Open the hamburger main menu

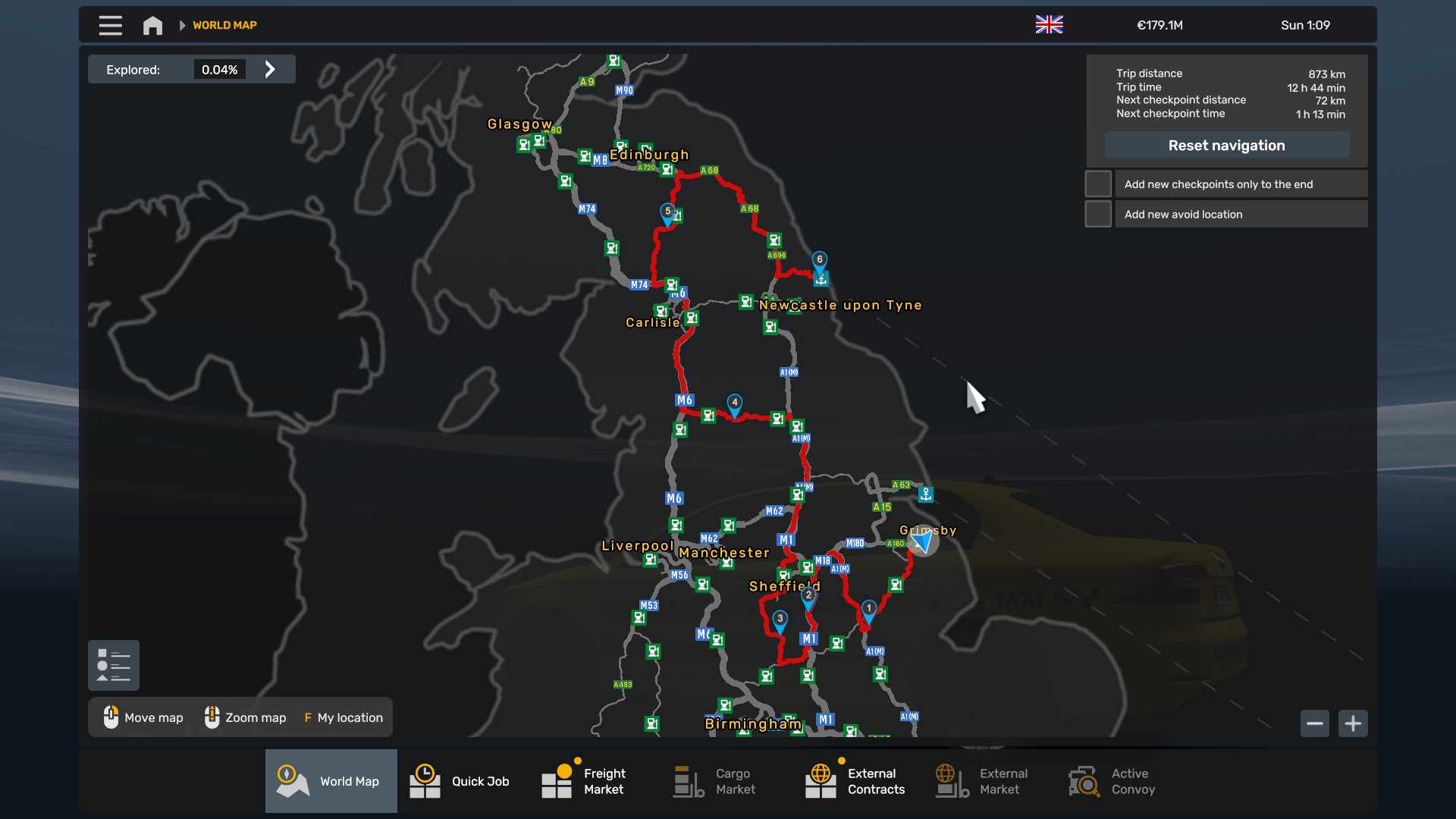coord(111,25)
